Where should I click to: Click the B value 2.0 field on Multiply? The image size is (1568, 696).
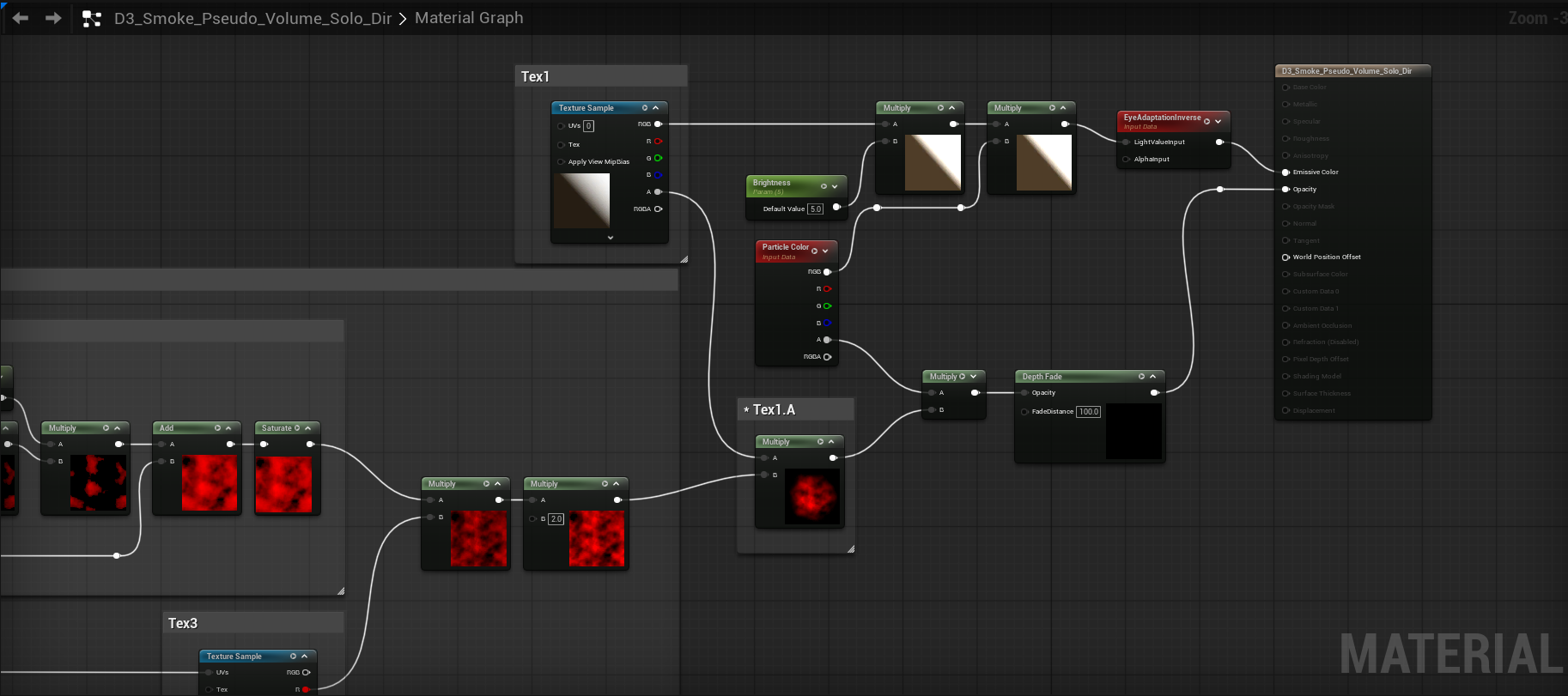pos(556,519)
